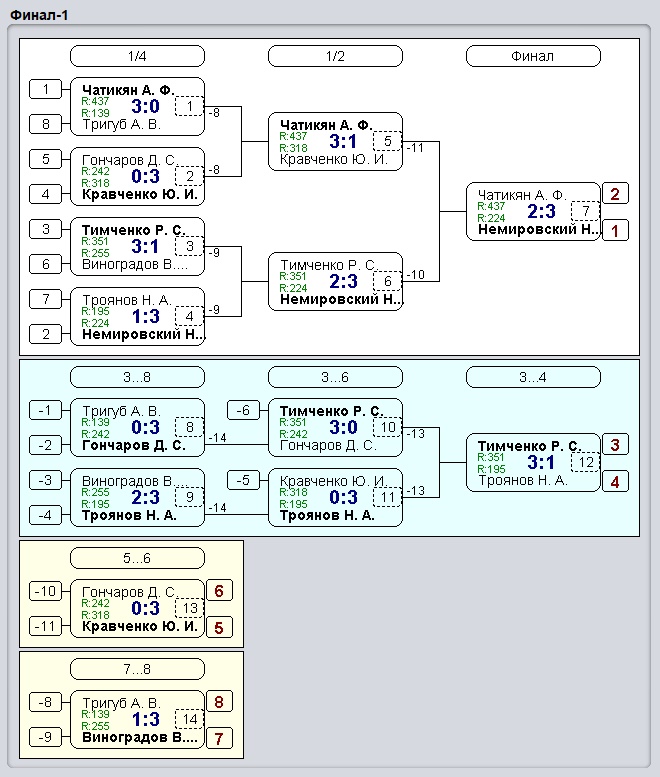Click score 2:3 in semifinal match 6

(x=343, y=281)
